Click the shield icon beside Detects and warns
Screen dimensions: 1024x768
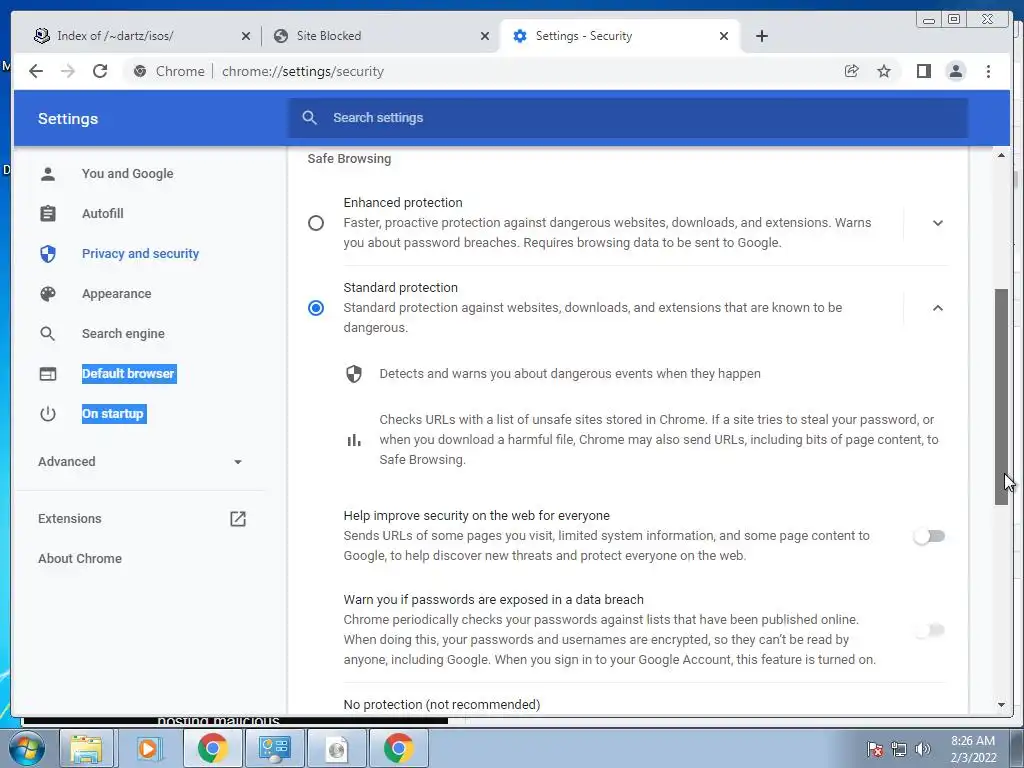coord(353,374)
